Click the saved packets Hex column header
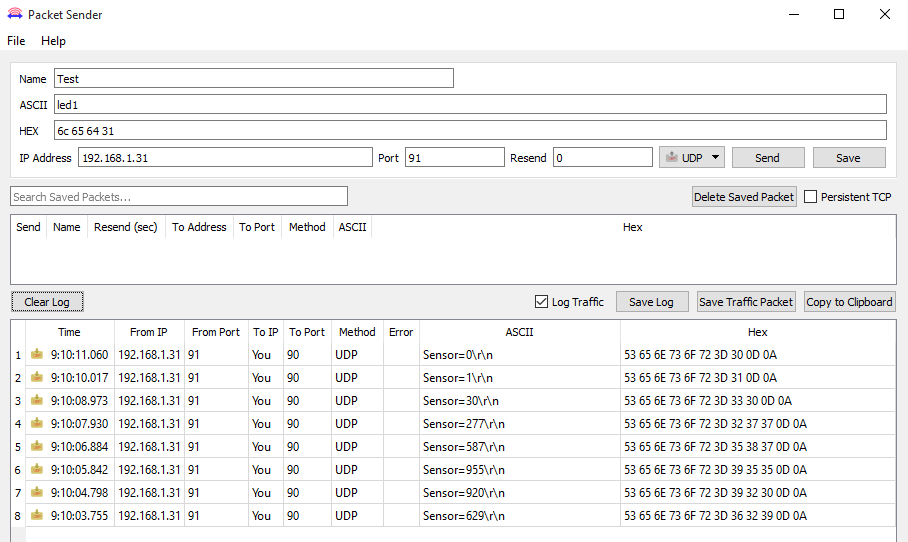Image resolution: width=908 pixels, height=542 pixels. pos(633,227)
